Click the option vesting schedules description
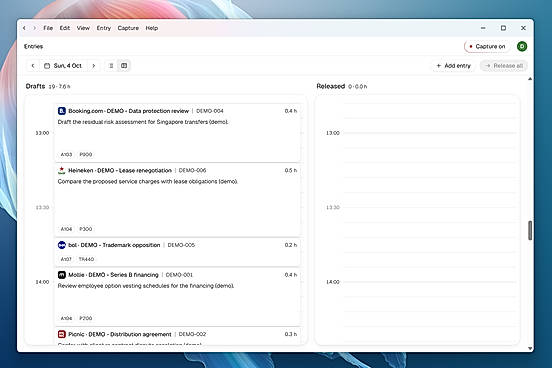The image size is (552, 368). click(x=146, y=286)
